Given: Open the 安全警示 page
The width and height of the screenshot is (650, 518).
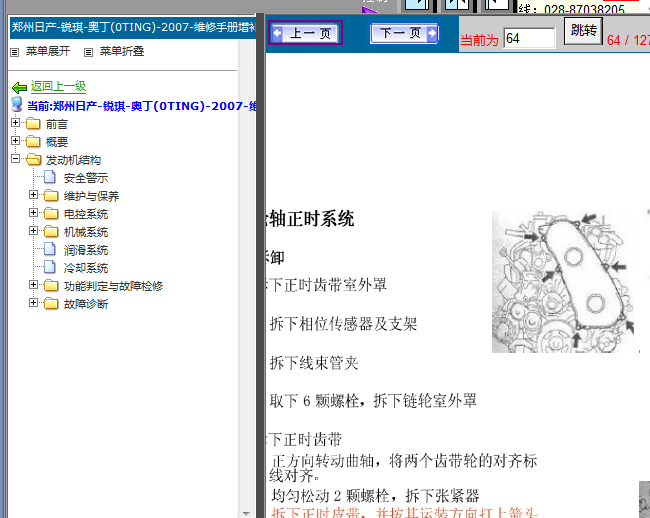Looking at the screenshot, I should (86, 178).
